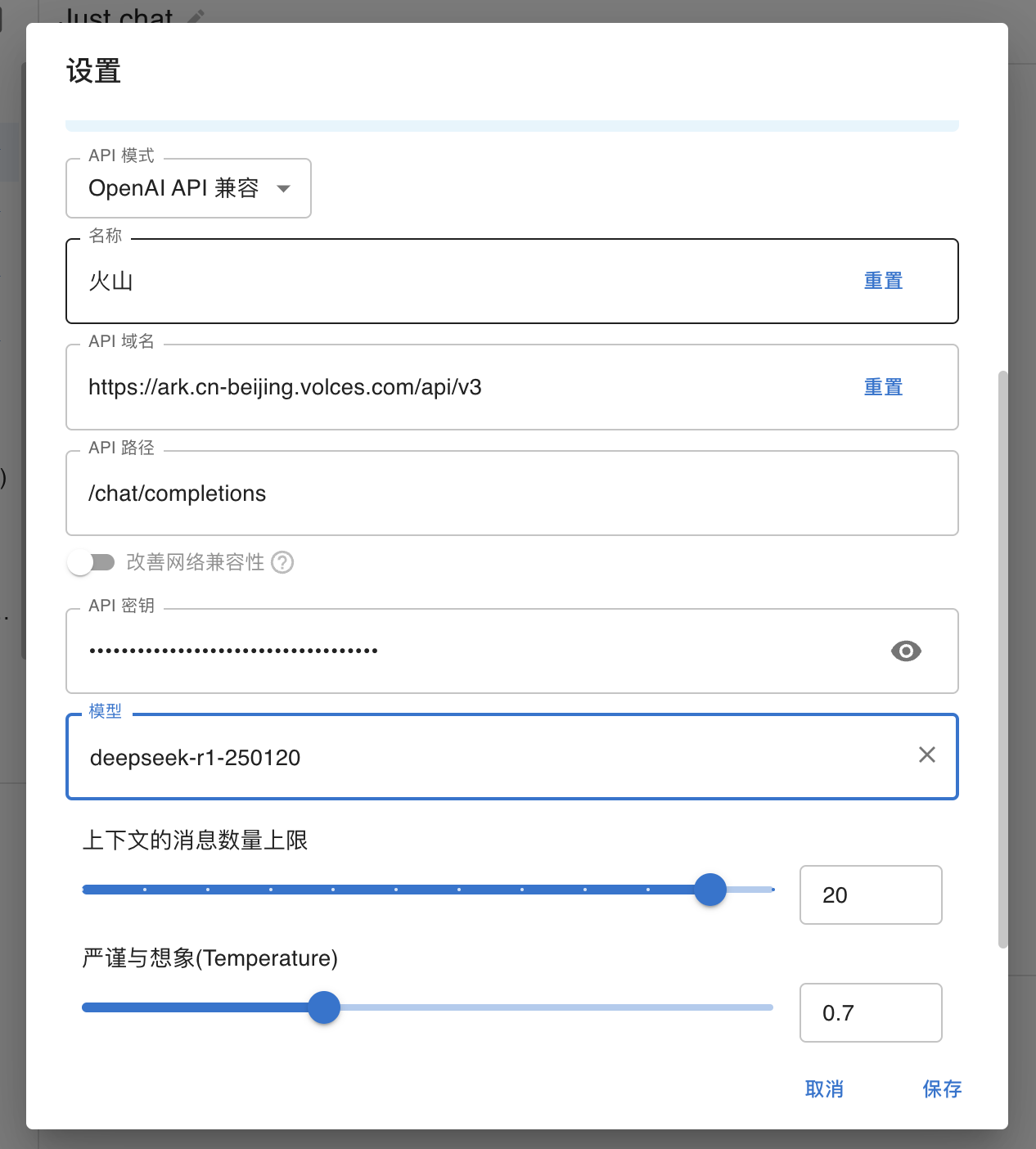This screenshot has width=1036, height=1149.
Task: Click the Temperature value box showing 0.7
Action: 870,1013
